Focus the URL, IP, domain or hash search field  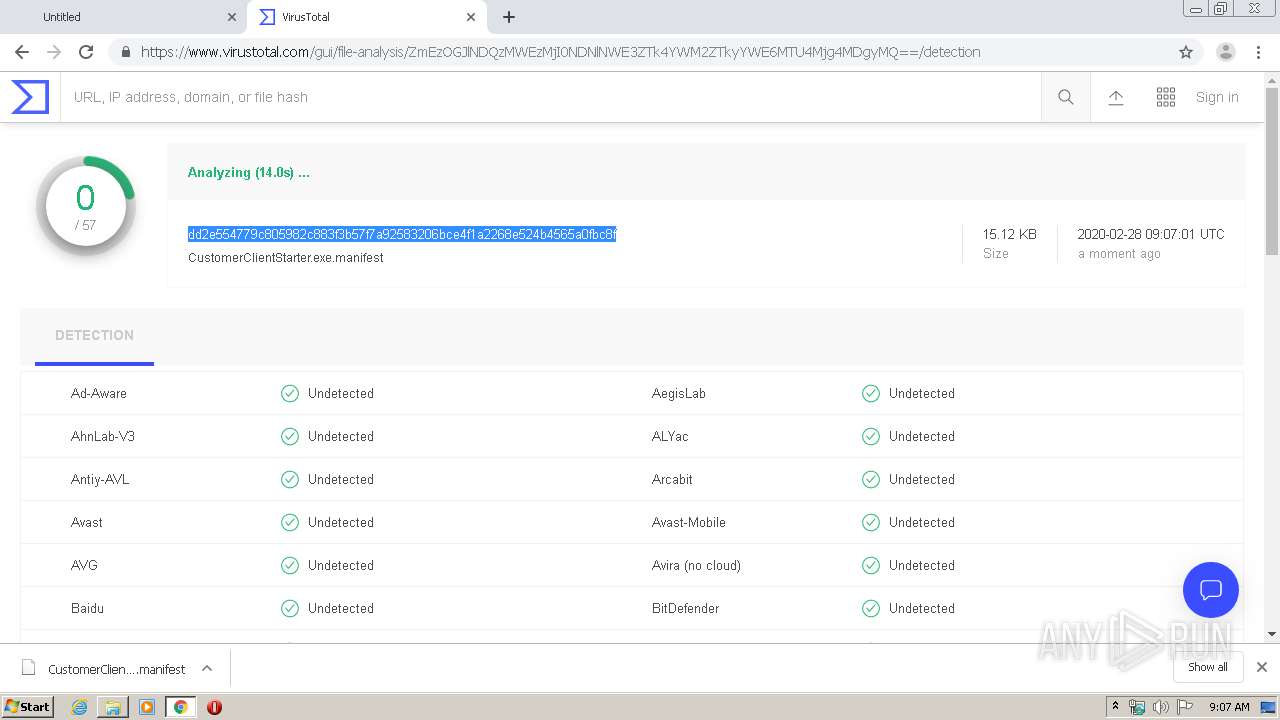[550, 97]
